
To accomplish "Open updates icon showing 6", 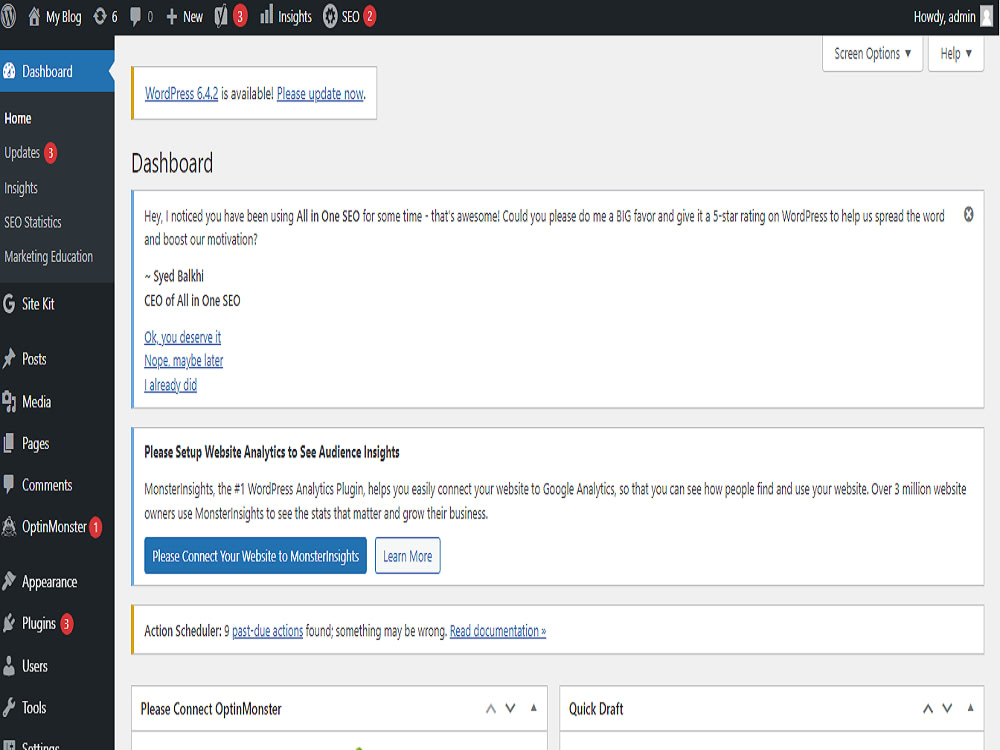I will point(99,17).
